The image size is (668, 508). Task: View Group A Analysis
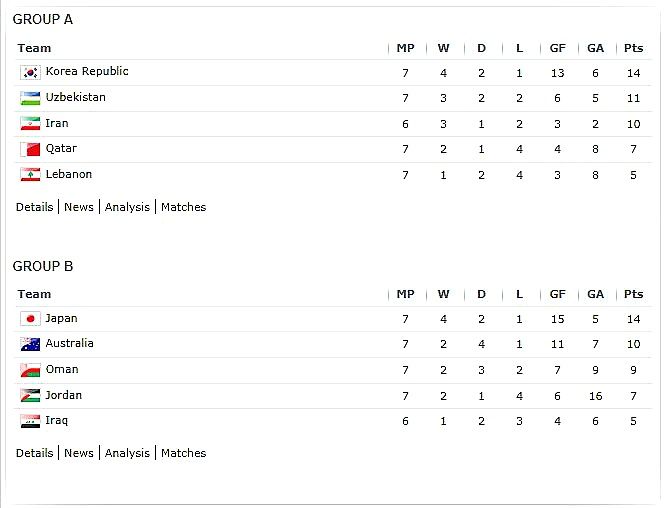pos(127,207)
